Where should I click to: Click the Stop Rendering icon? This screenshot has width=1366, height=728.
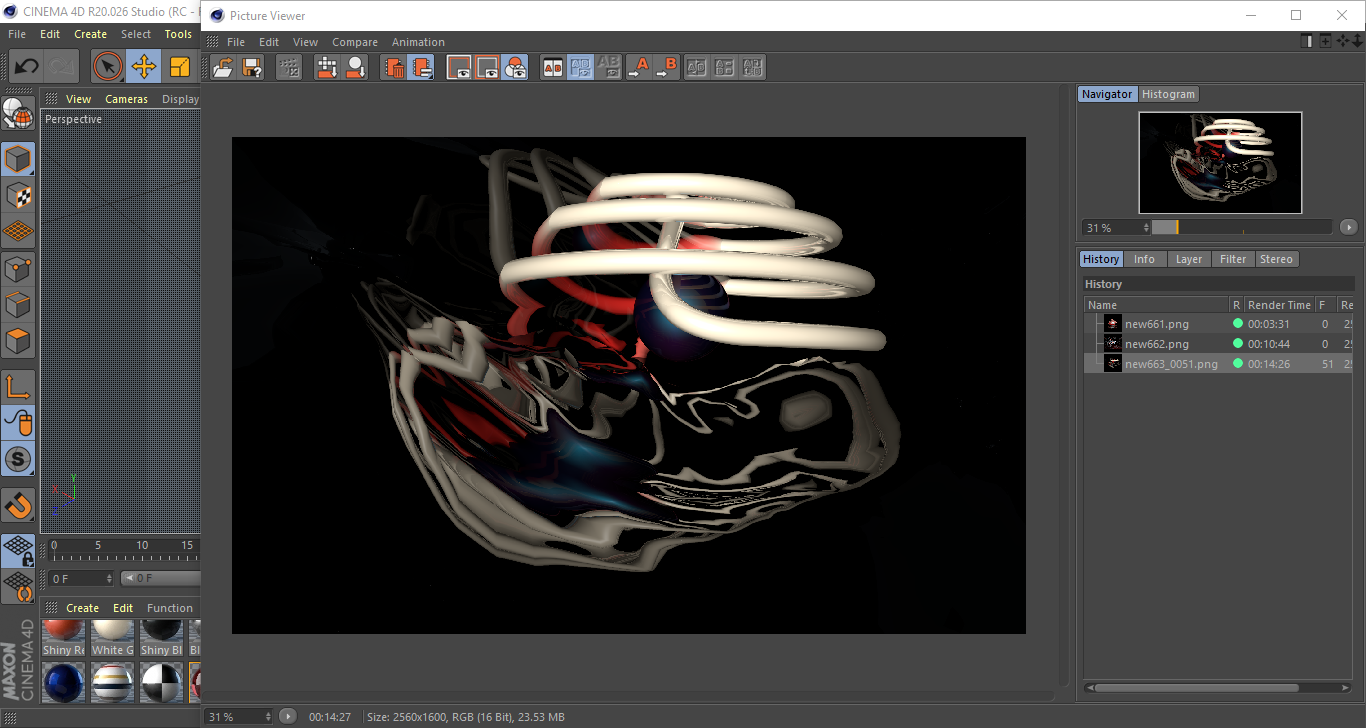pos(289,67)
